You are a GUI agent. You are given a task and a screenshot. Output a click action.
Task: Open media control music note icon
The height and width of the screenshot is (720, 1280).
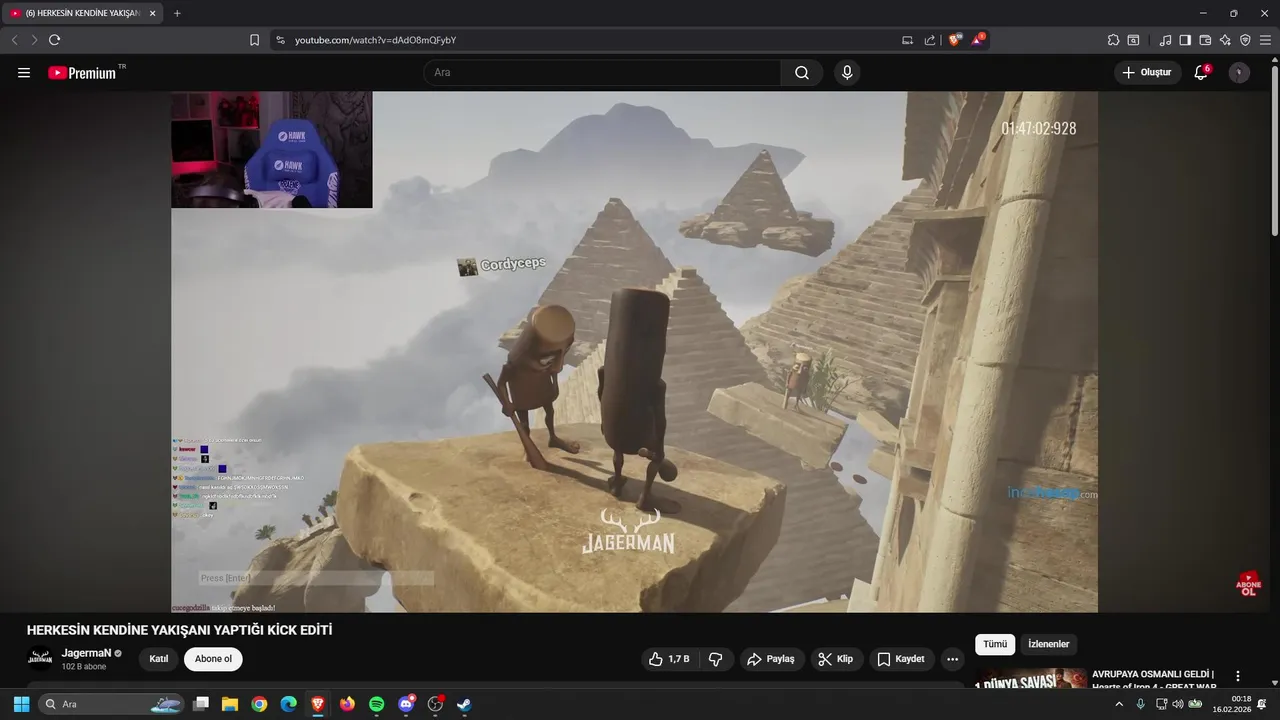[1165, 40]
